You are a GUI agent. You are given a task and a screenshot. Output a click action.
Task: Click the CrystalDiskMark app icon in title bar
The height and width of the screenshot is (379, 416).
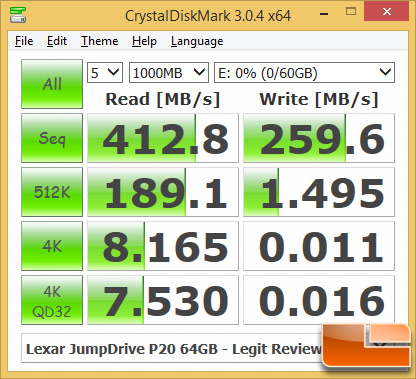18,14
